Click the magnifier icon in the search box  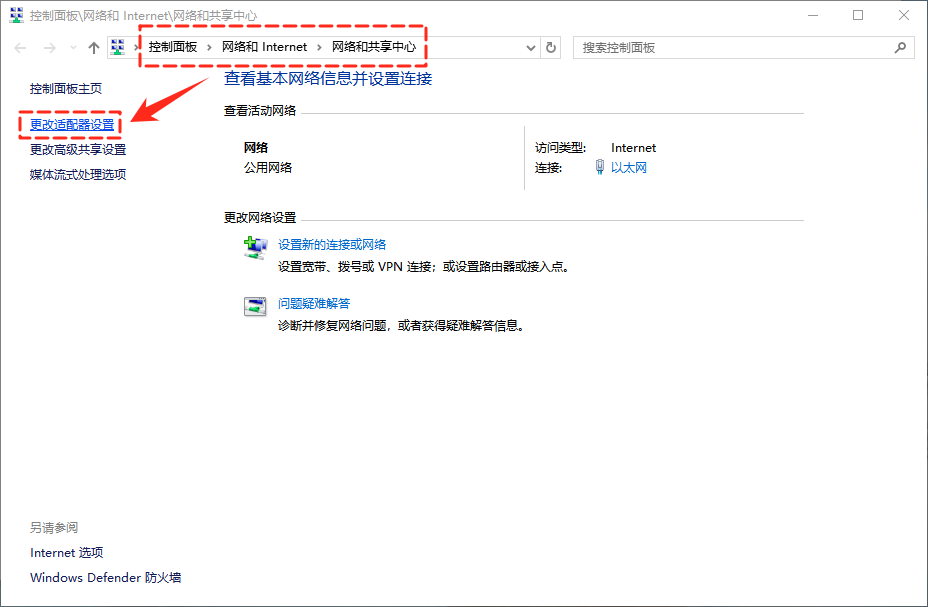[900, 47]
